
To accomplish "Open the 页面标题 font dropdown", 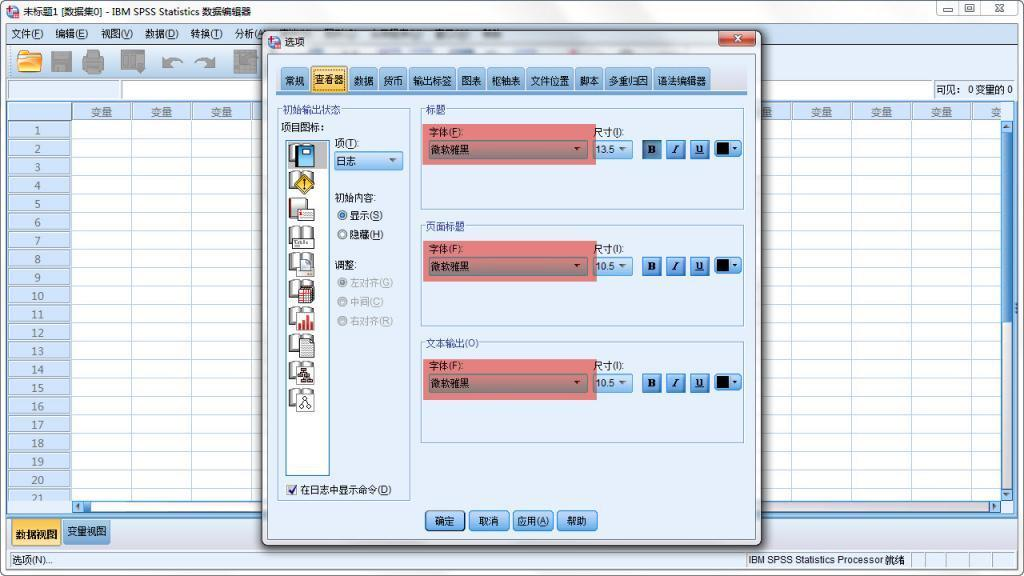I will coord(507,266).
